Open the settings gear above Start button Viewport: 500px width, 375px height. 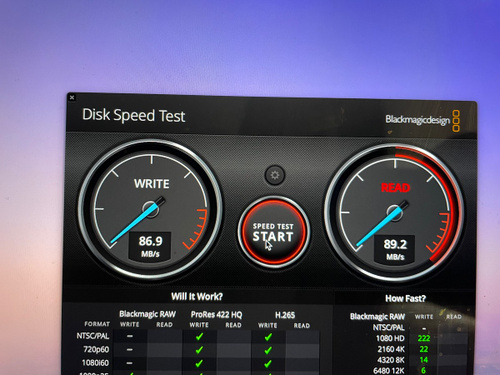(275, 175)
